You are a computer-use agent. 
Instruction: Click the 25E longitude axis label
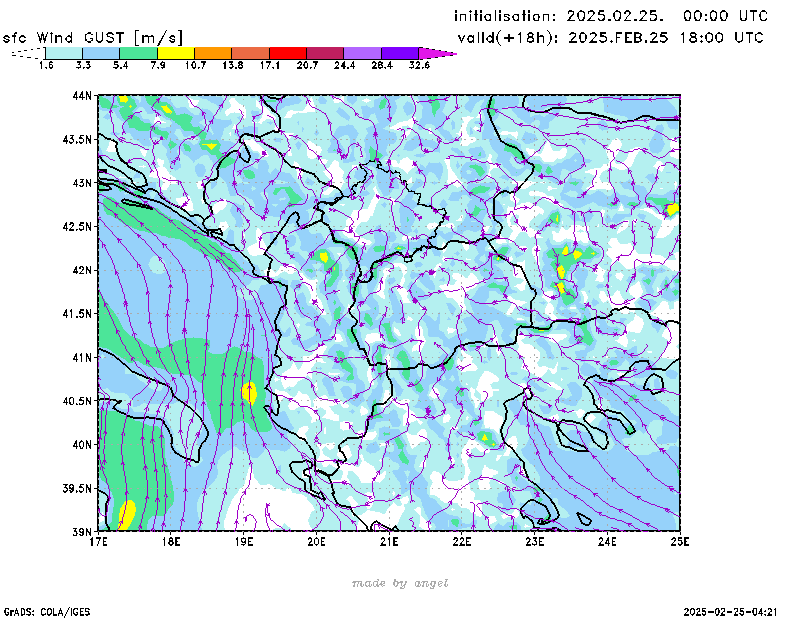coord(681,541)
